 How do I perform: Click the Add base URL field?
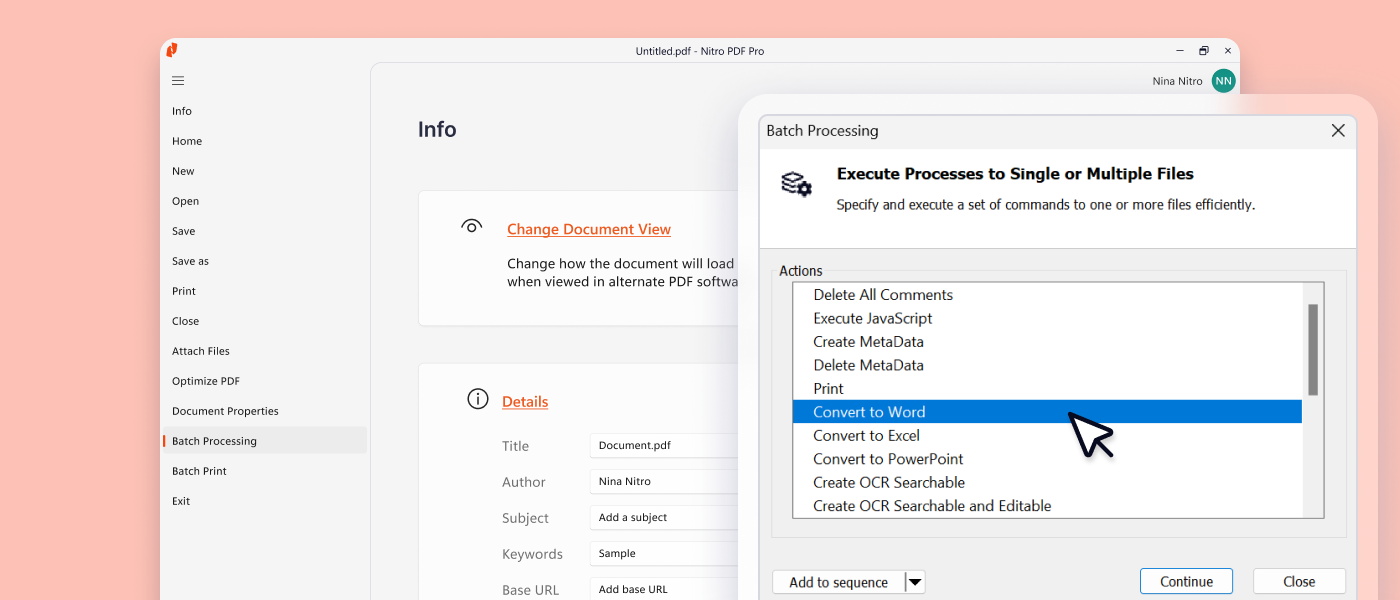click(x=664, y=590)
